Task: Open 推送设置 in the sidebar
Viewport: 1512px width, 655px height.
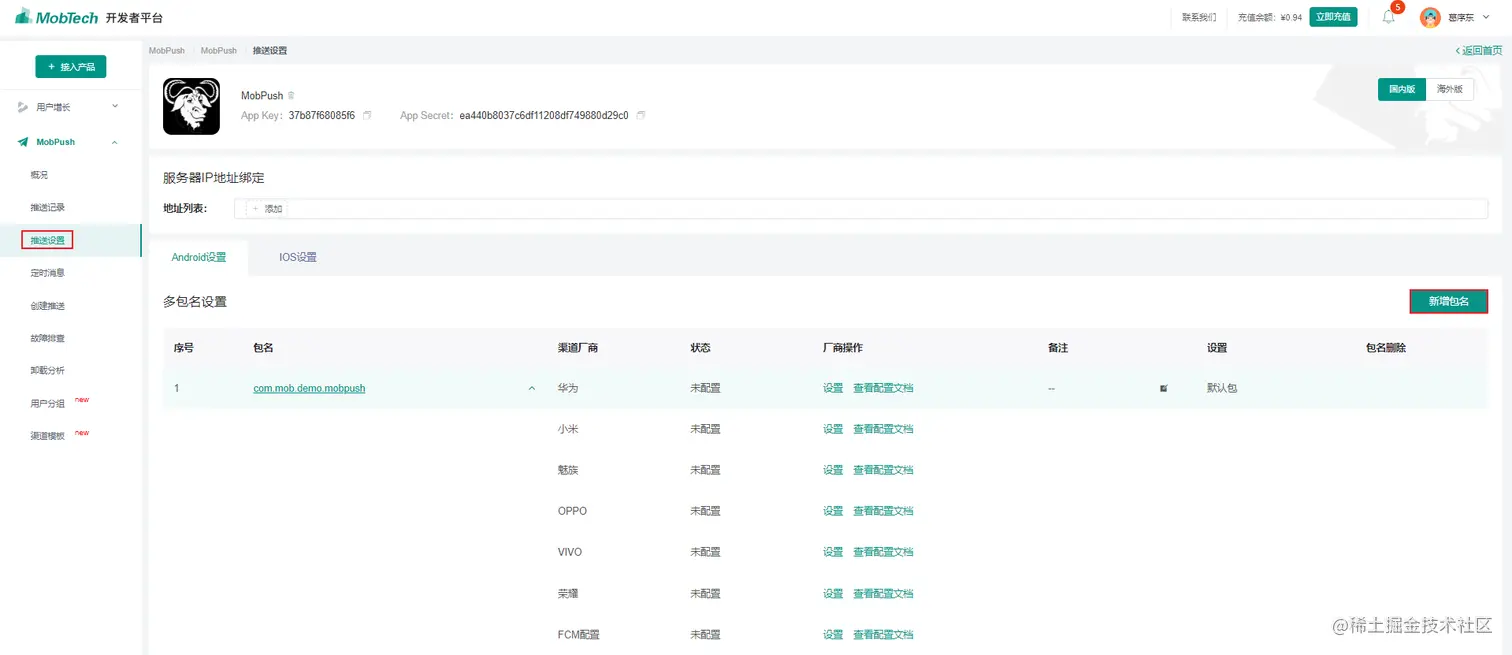Action: click(47, 240)
